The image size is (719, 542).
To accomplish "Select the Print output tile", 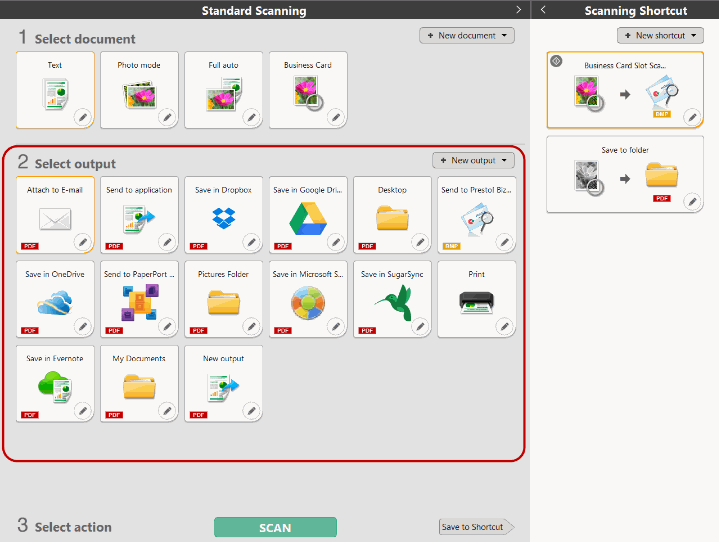I will point(476,298).
